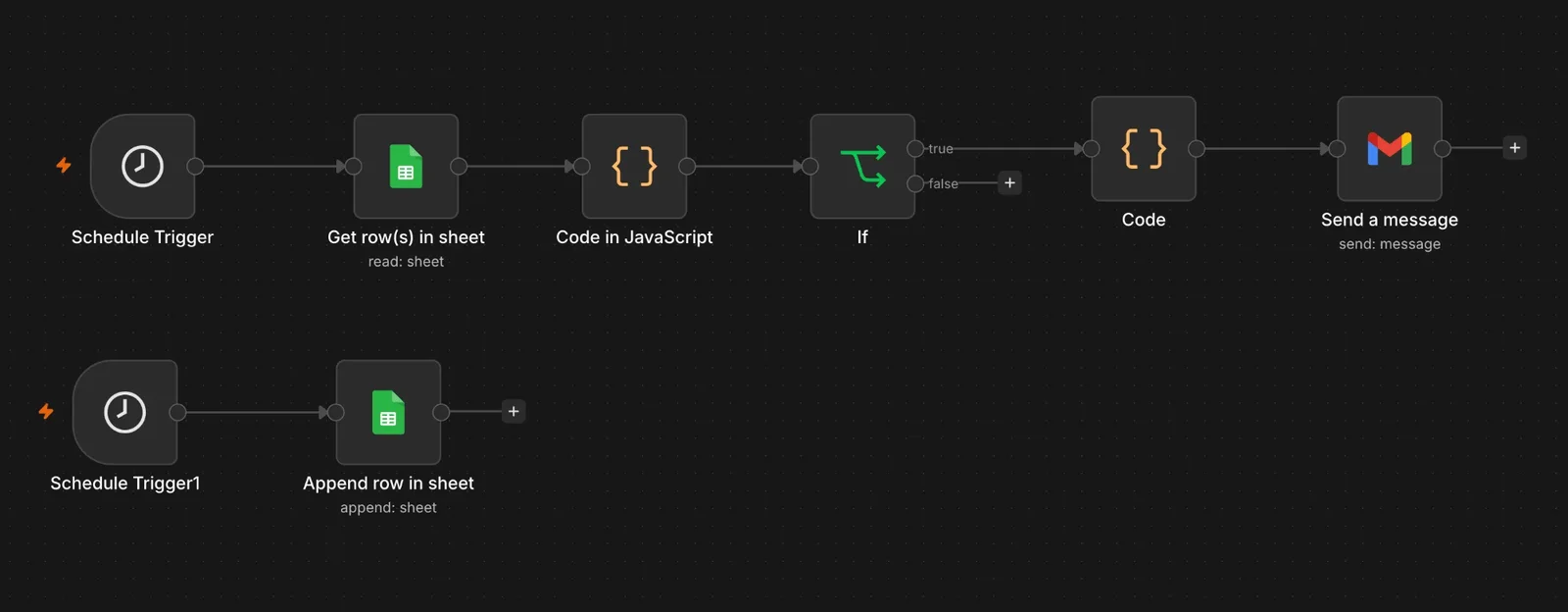Image resolution: width=1568 pixels, height=612 pixels.
Task: Open the Append row in sheet node
Action: (x=388, y=412)
